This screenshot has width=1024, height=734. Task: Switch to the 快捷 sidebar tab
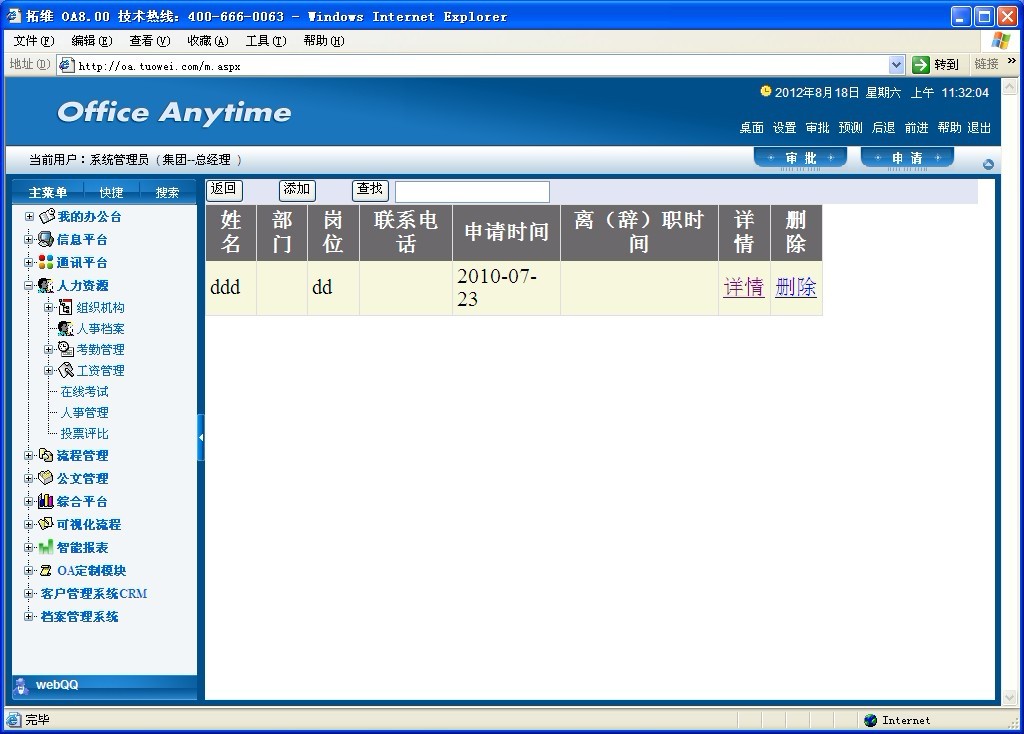(111, 193)
